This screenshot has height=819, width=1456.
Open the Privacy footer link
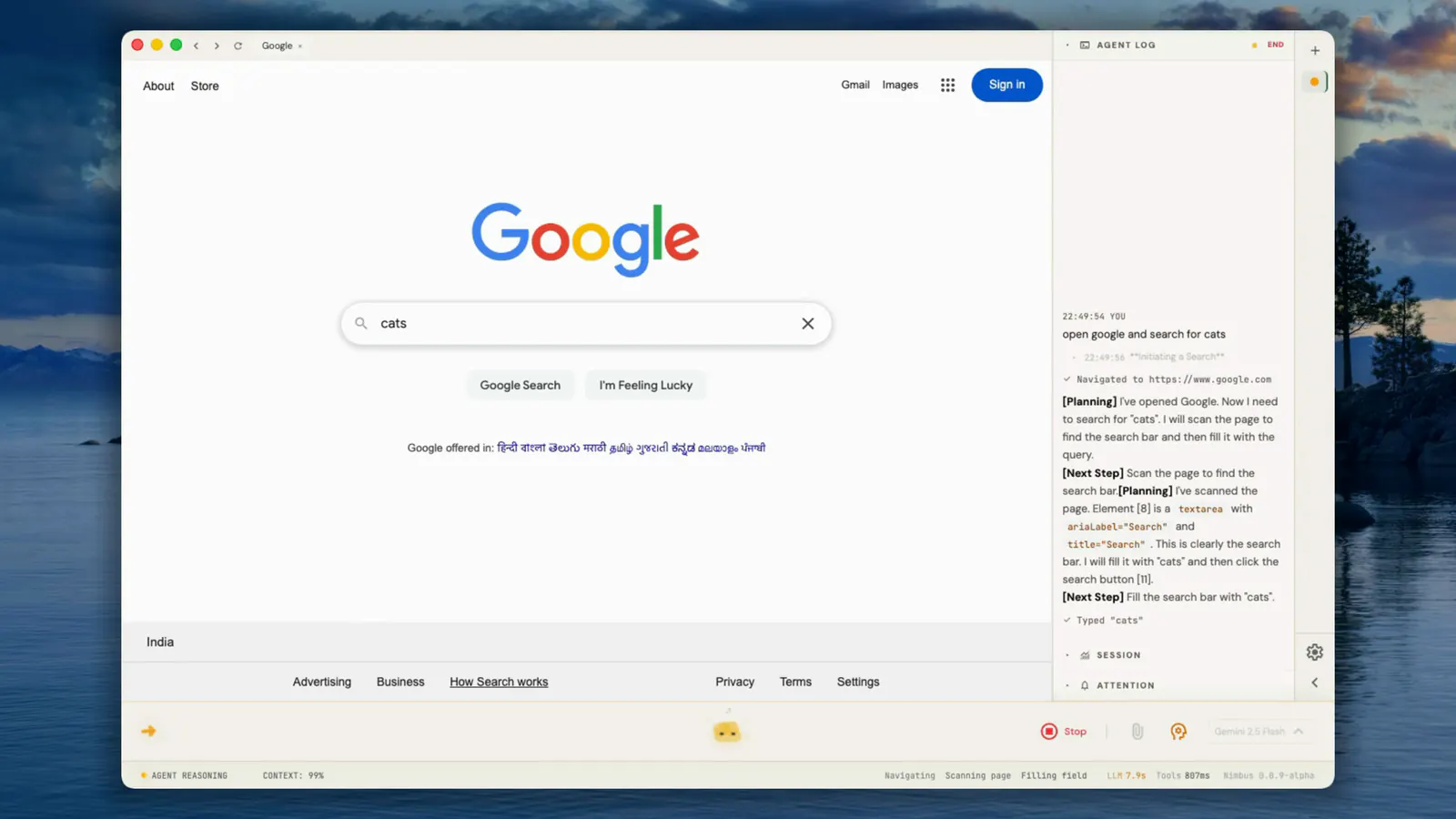(x=734, y=682)
